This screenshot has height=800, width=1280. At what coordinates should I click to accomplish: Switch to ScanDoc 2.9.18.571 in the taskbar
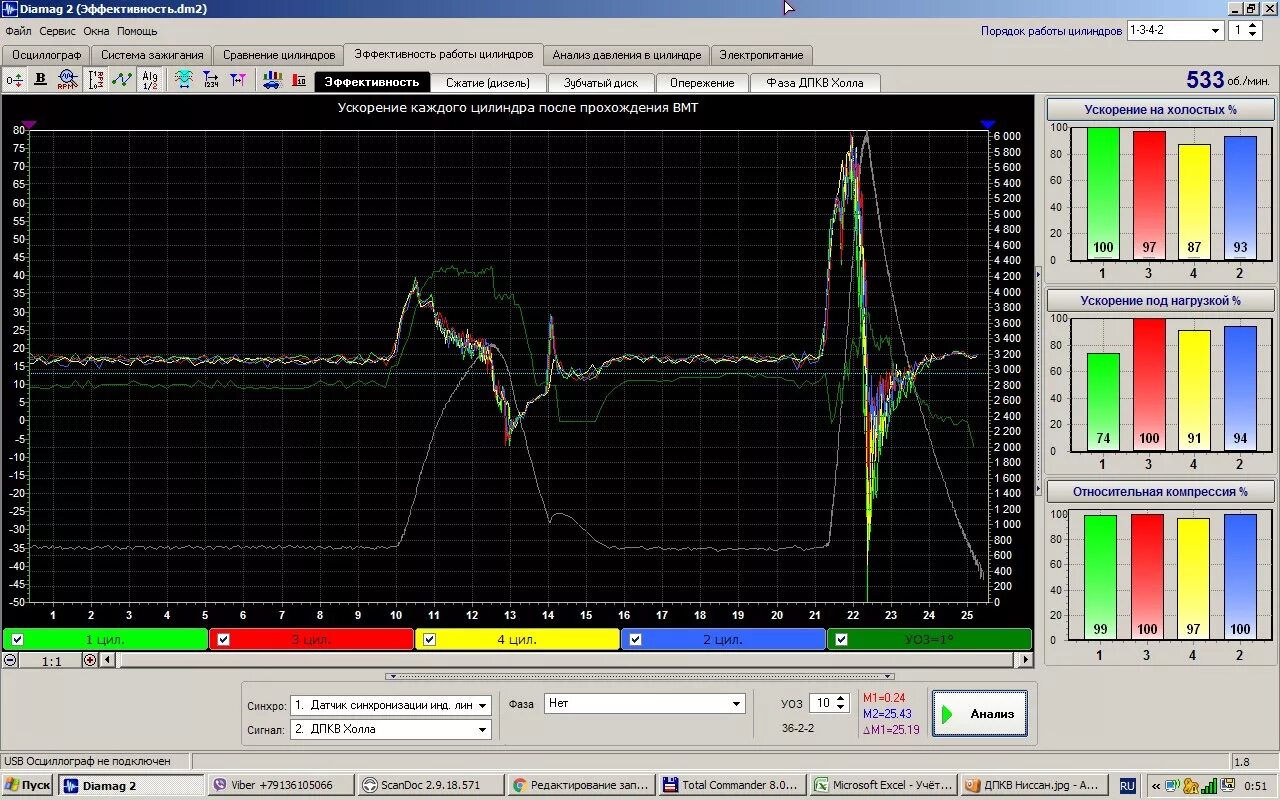pos(430,785)
